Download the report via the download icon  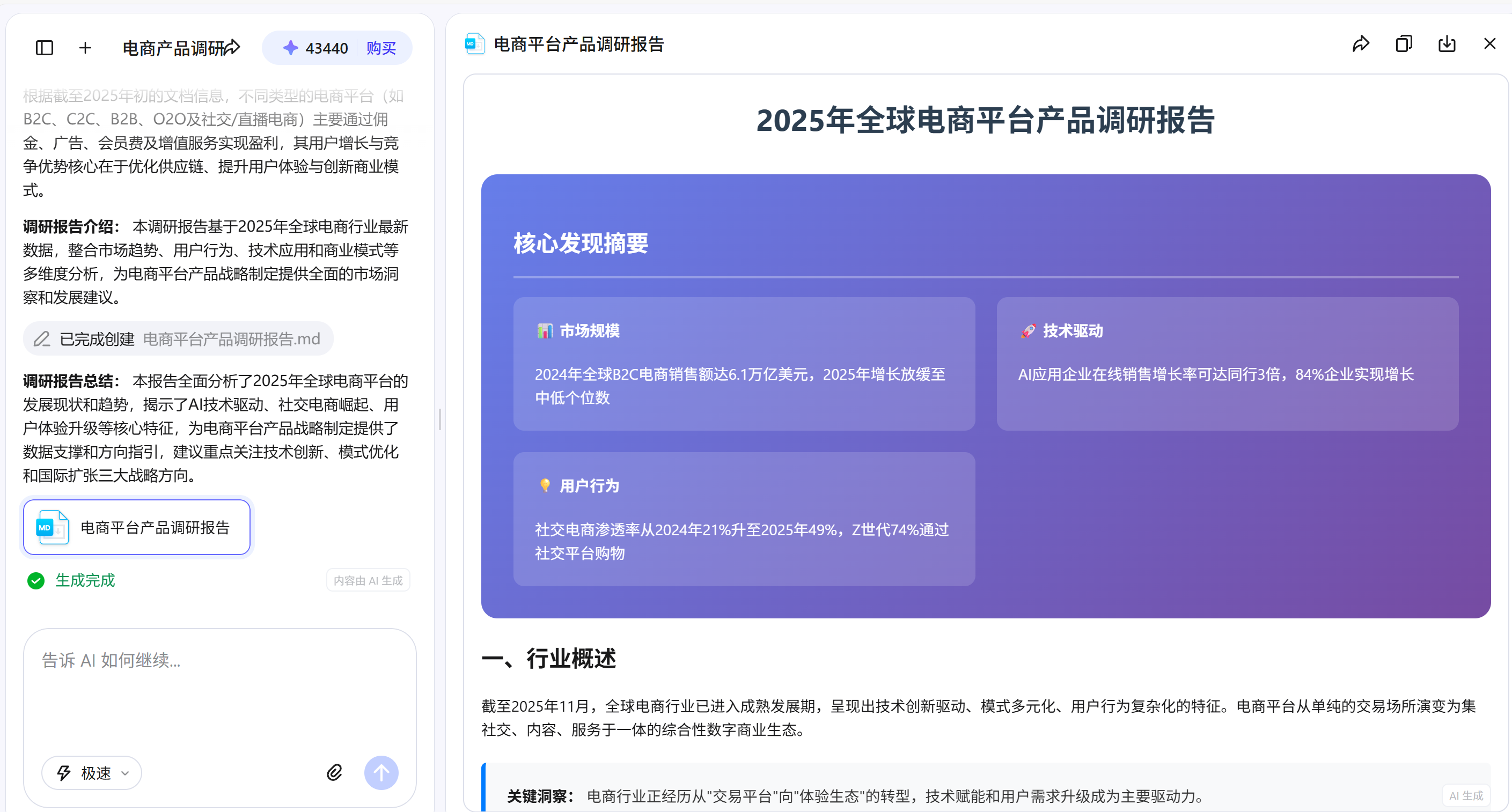pos(1447,43)
